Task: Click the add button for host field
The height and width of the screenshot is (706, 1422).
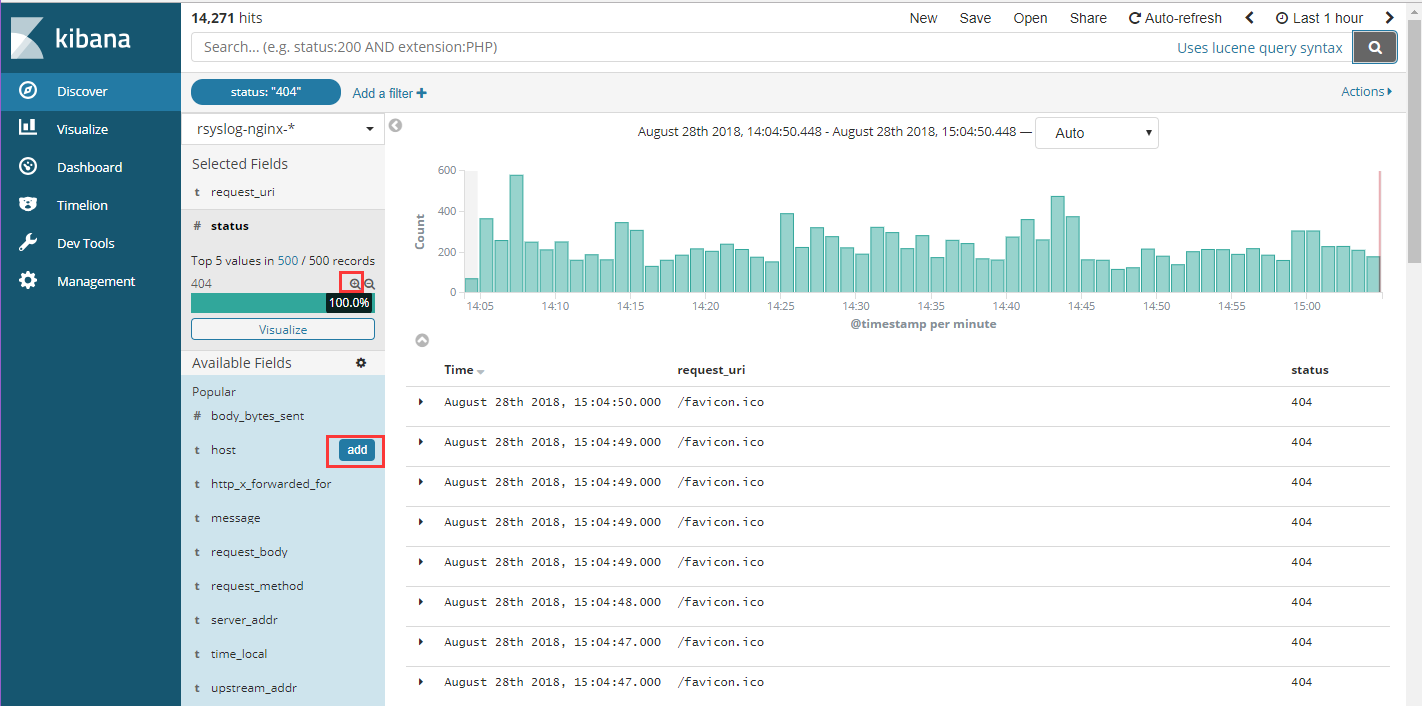Action: click(357, 450)
